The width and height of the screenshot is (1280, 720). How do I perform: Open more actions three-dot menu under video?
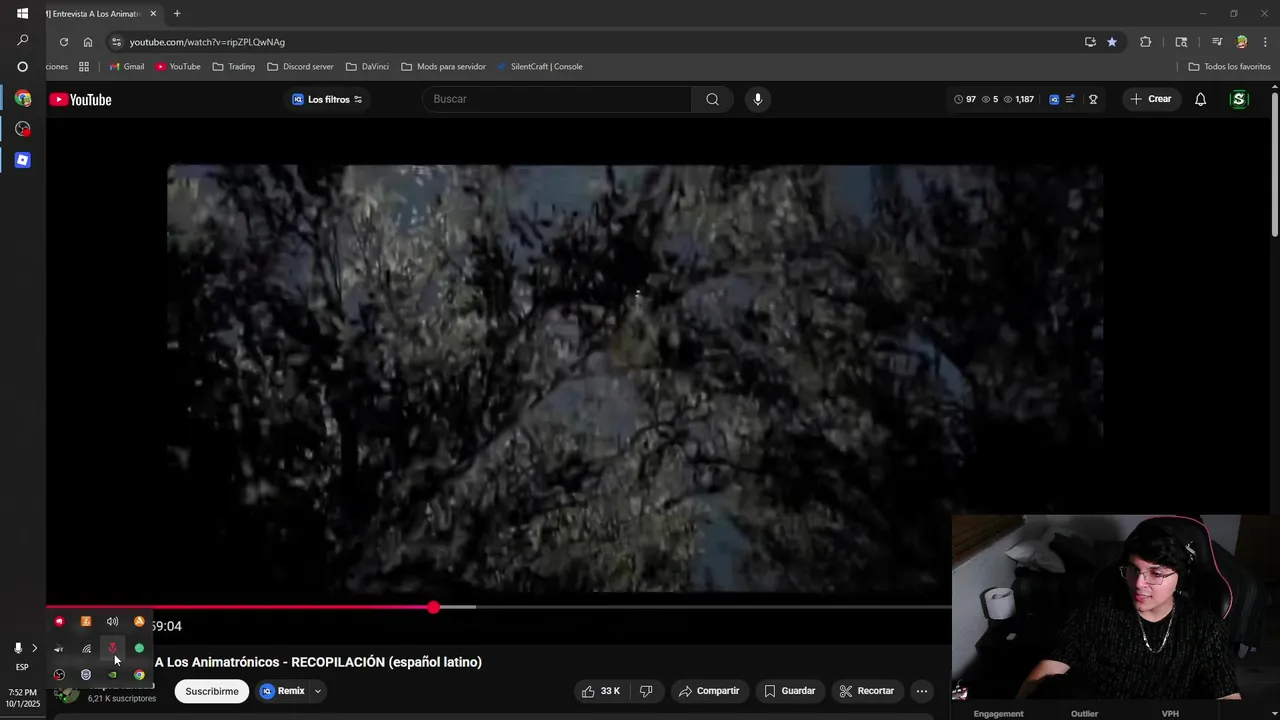922,691
